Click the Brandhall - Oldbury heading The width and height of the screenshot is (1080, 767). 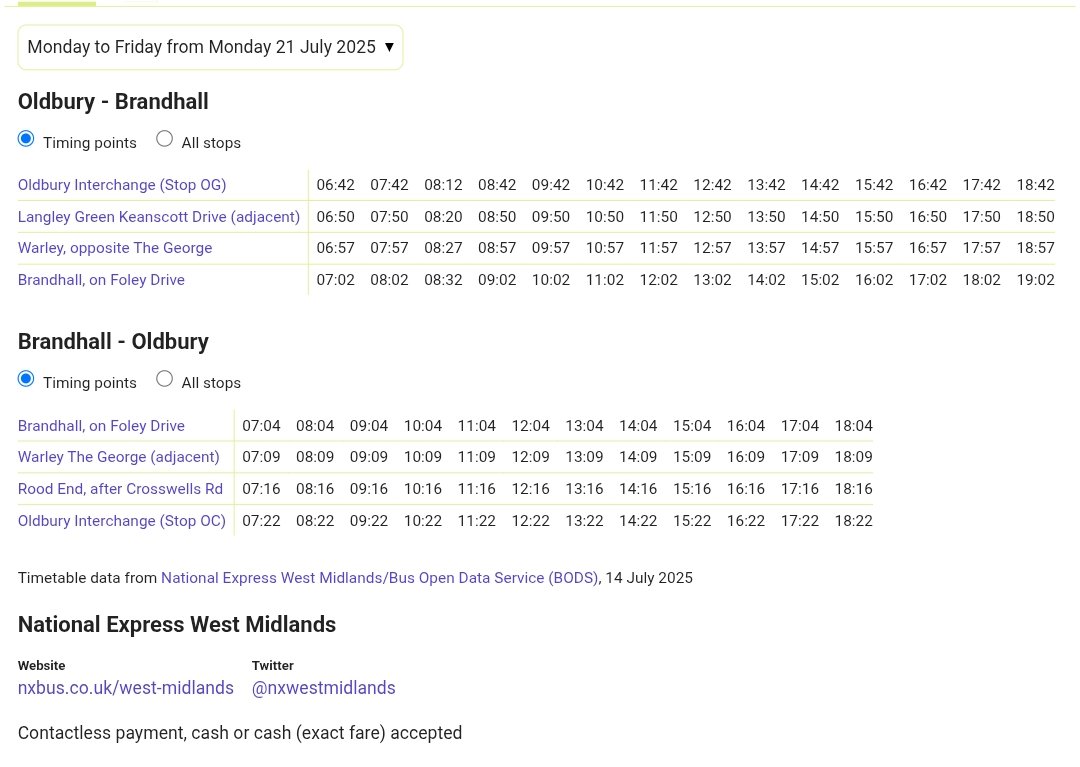113,342
